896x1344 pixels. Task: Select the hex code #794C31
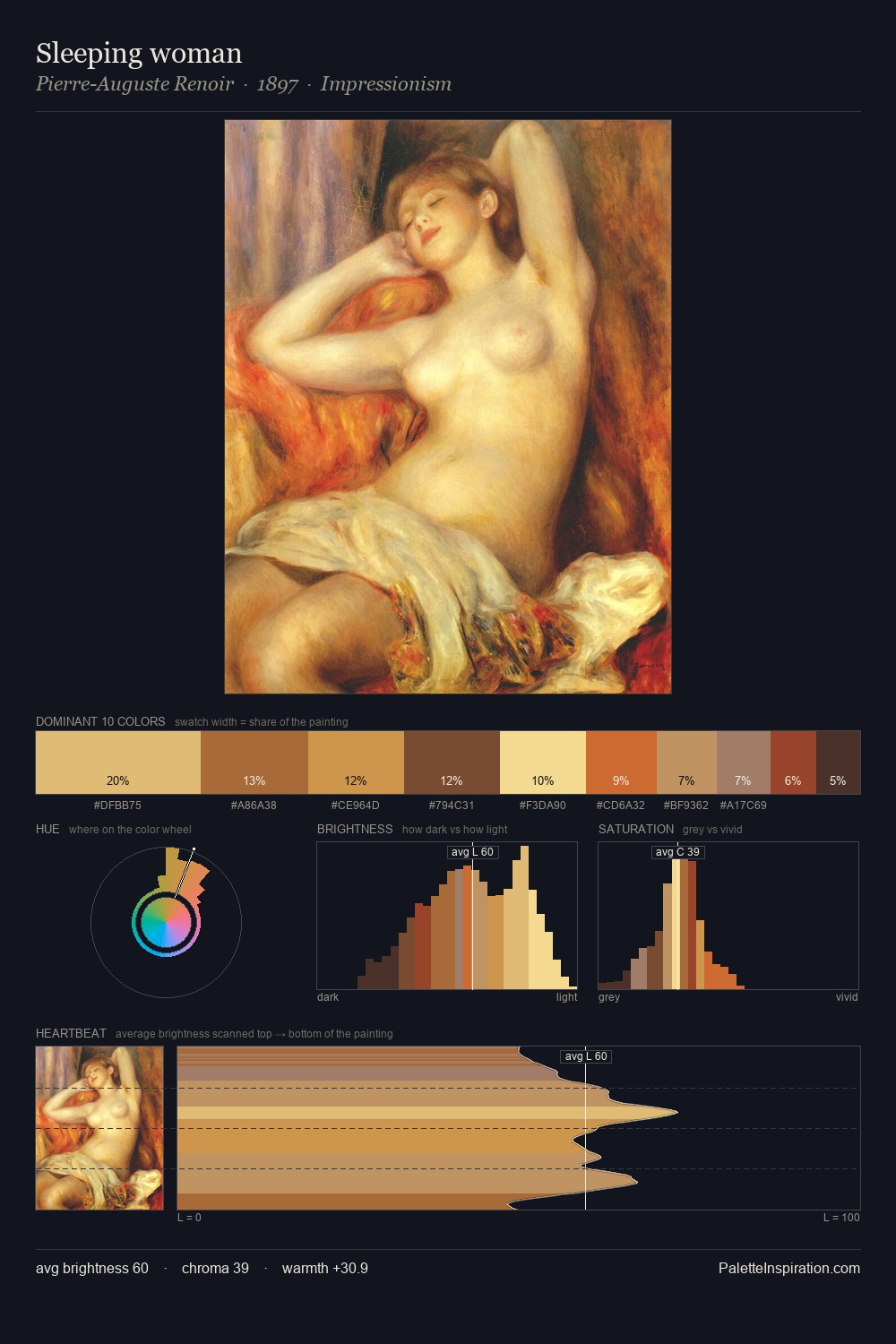[452, 806]
